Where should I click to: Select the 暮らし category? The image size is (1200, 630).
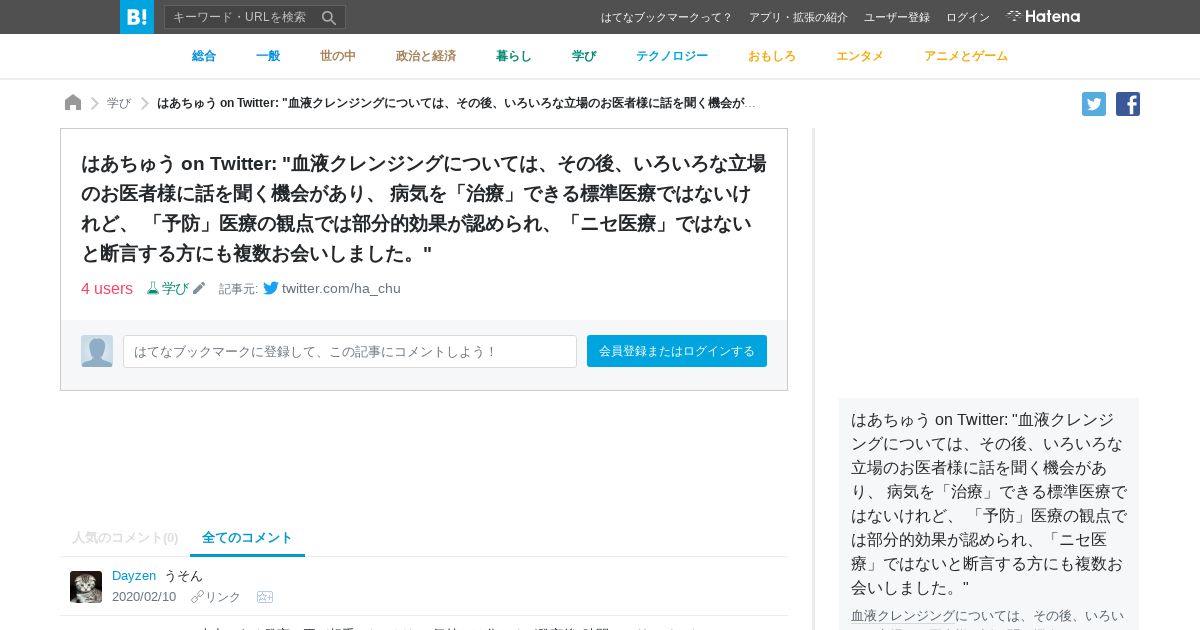click(x=514, y=56)
